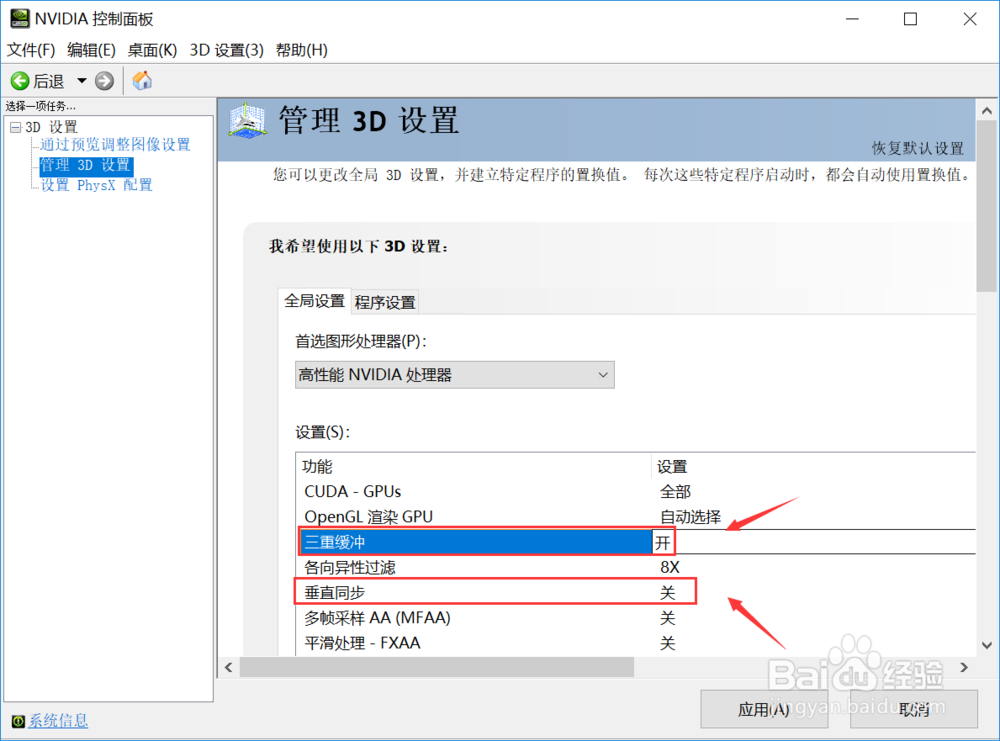Collapse the 3D 设置 tree node
This screenshot has width=1000, height=741.
click(15, 128)
